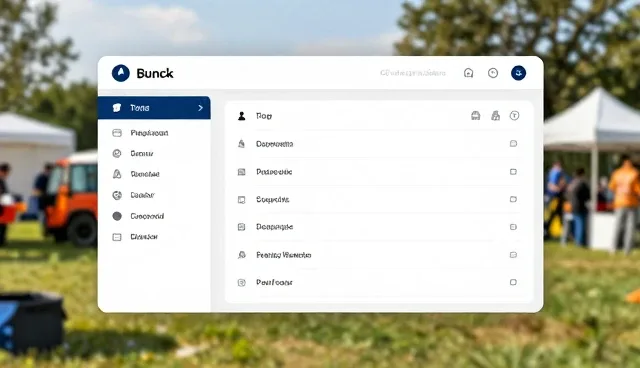640x368 pixels.
Task: Click the round Bunck logo icon
Action: click(121, 73)
